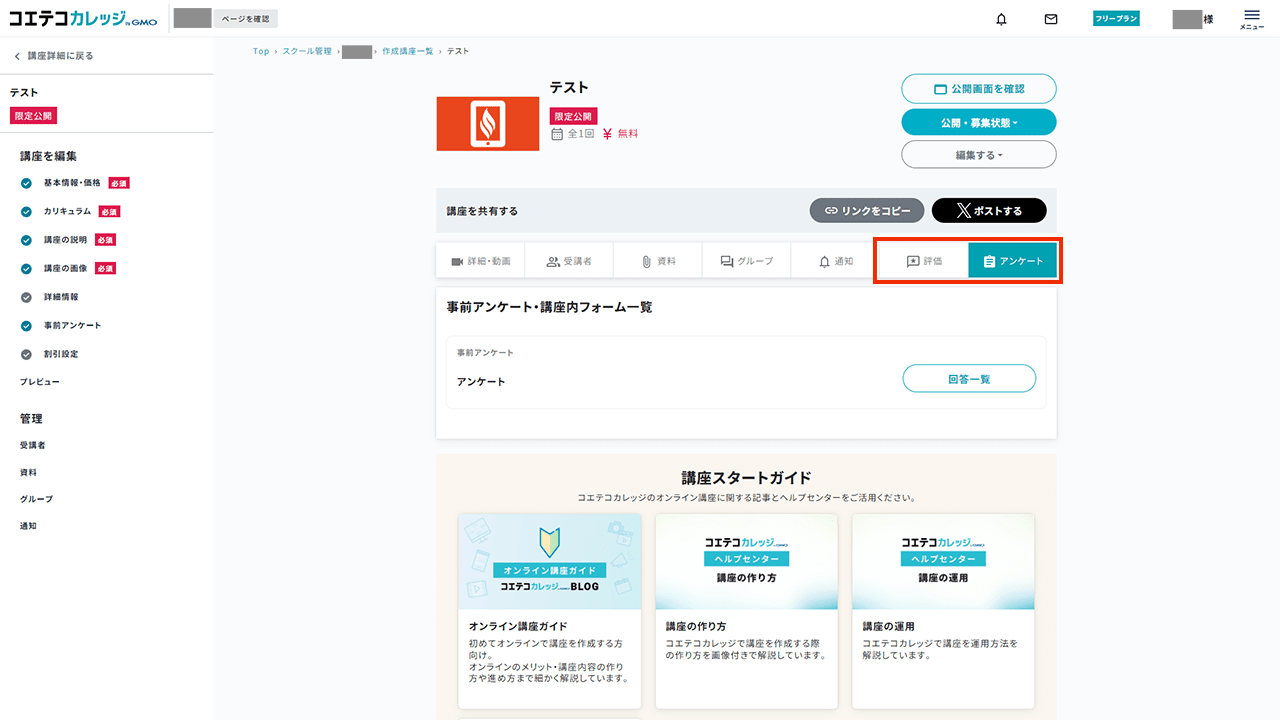
Task: Click the 事前アンケート checkmark circle
Action: click(26, 325)
